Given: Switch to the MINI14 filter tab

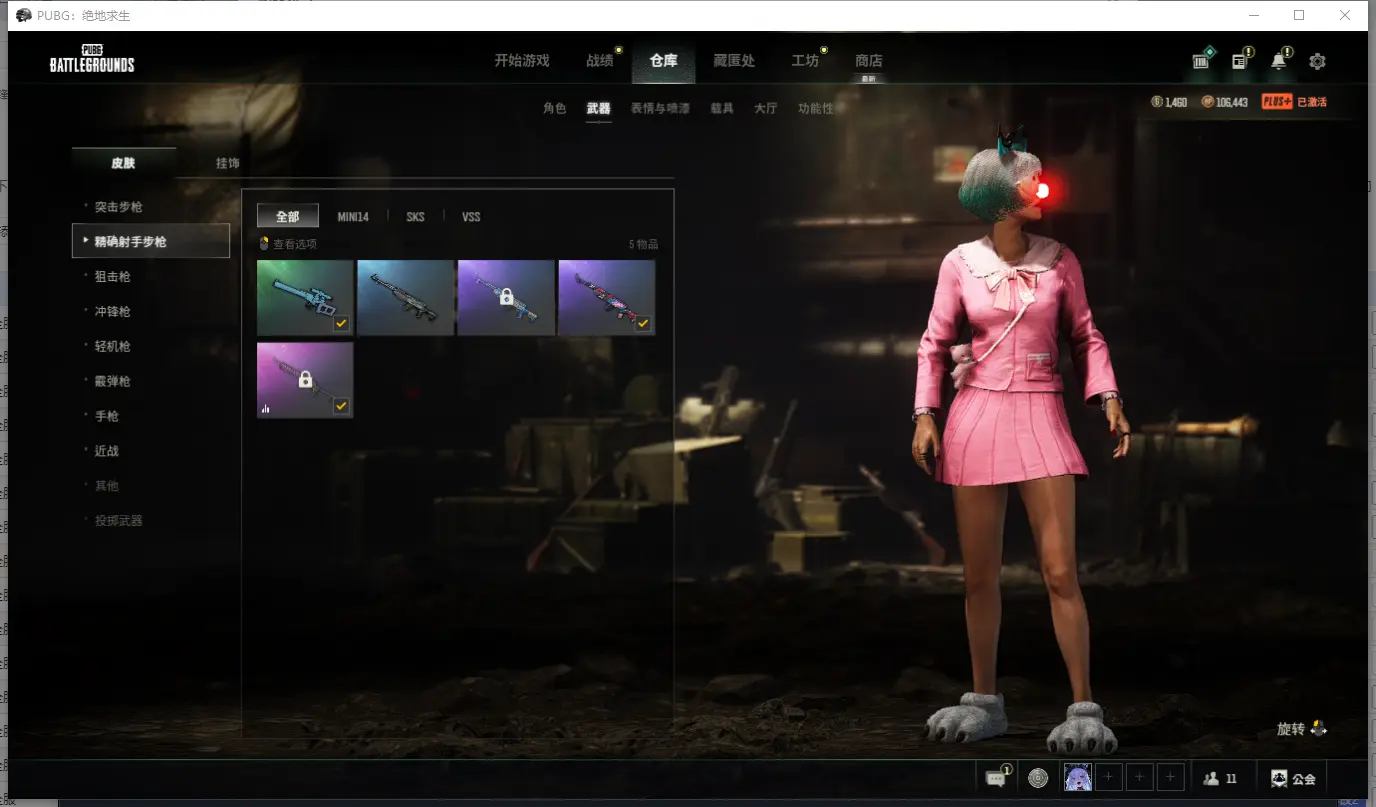Looking at the screenshot, I should 353,217.
